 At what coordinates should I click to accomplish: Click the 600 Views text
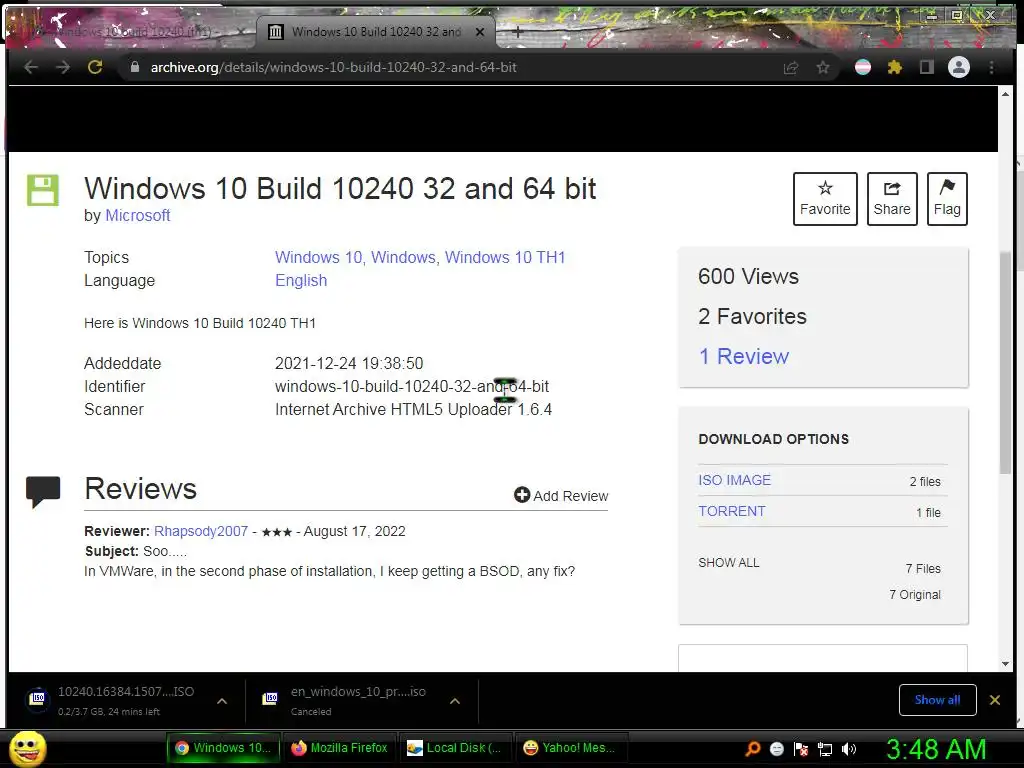click(x=748, y=276)
